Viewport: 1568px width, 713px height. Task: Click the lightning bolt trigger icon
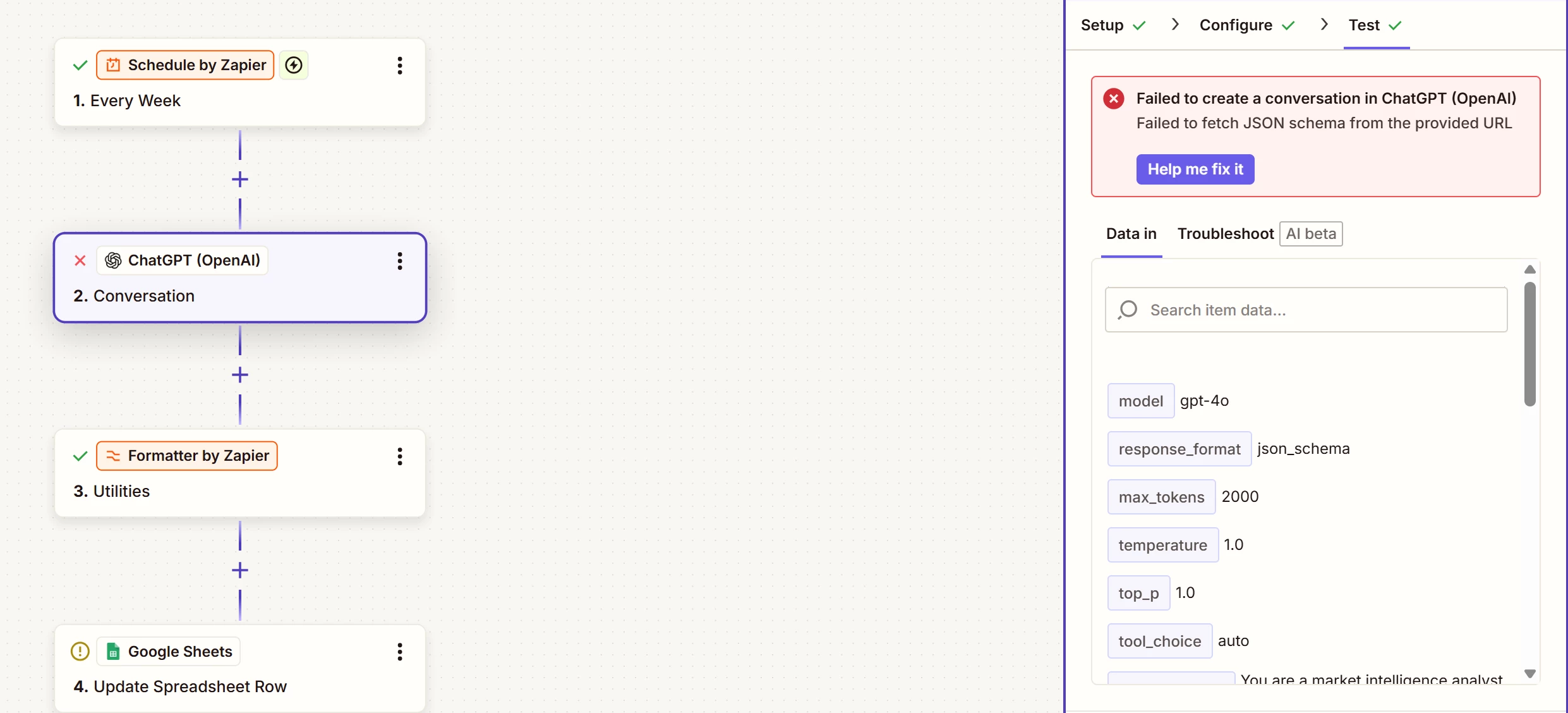(x=294, y=65)
